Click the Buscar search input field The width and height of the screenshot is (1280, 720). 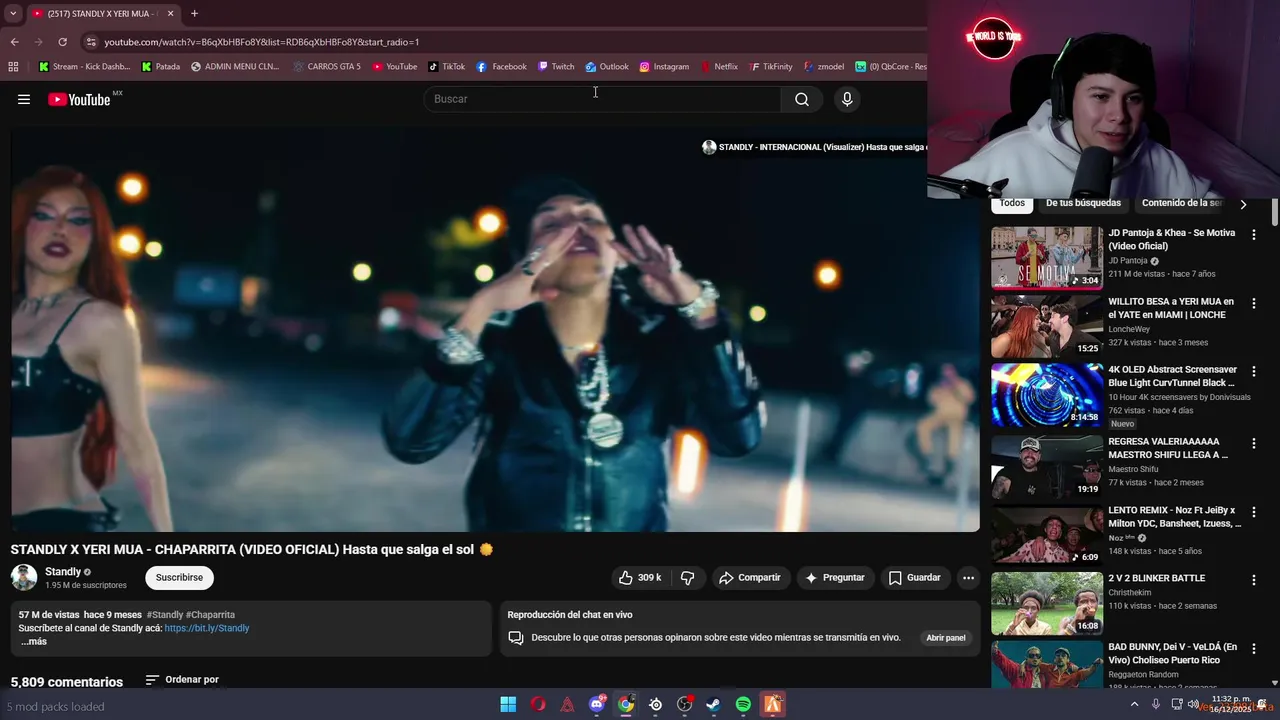[603, 99]
